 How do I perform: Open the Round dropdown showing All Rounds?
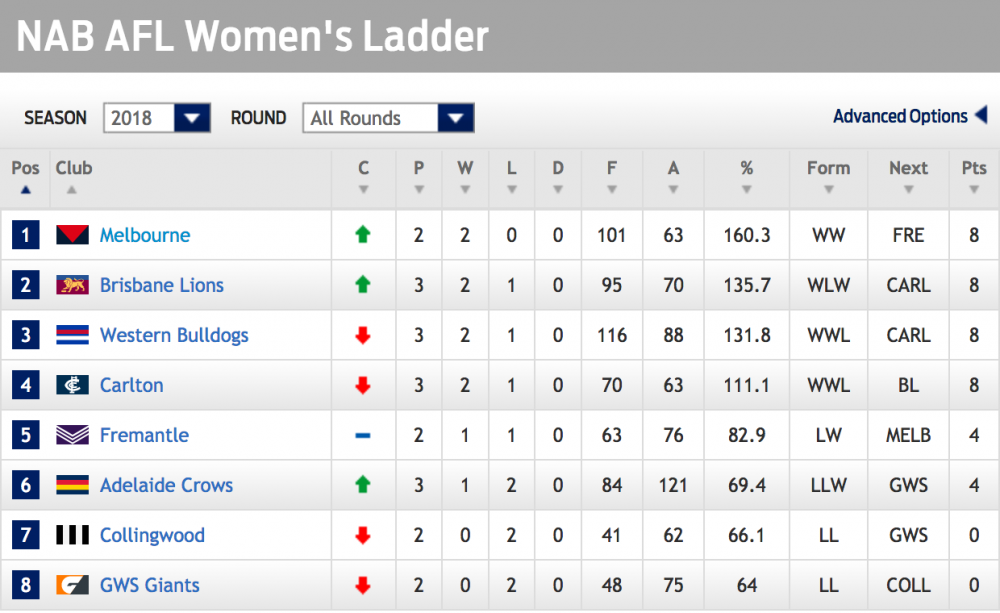pyautogui.click(x=388, y=117)
